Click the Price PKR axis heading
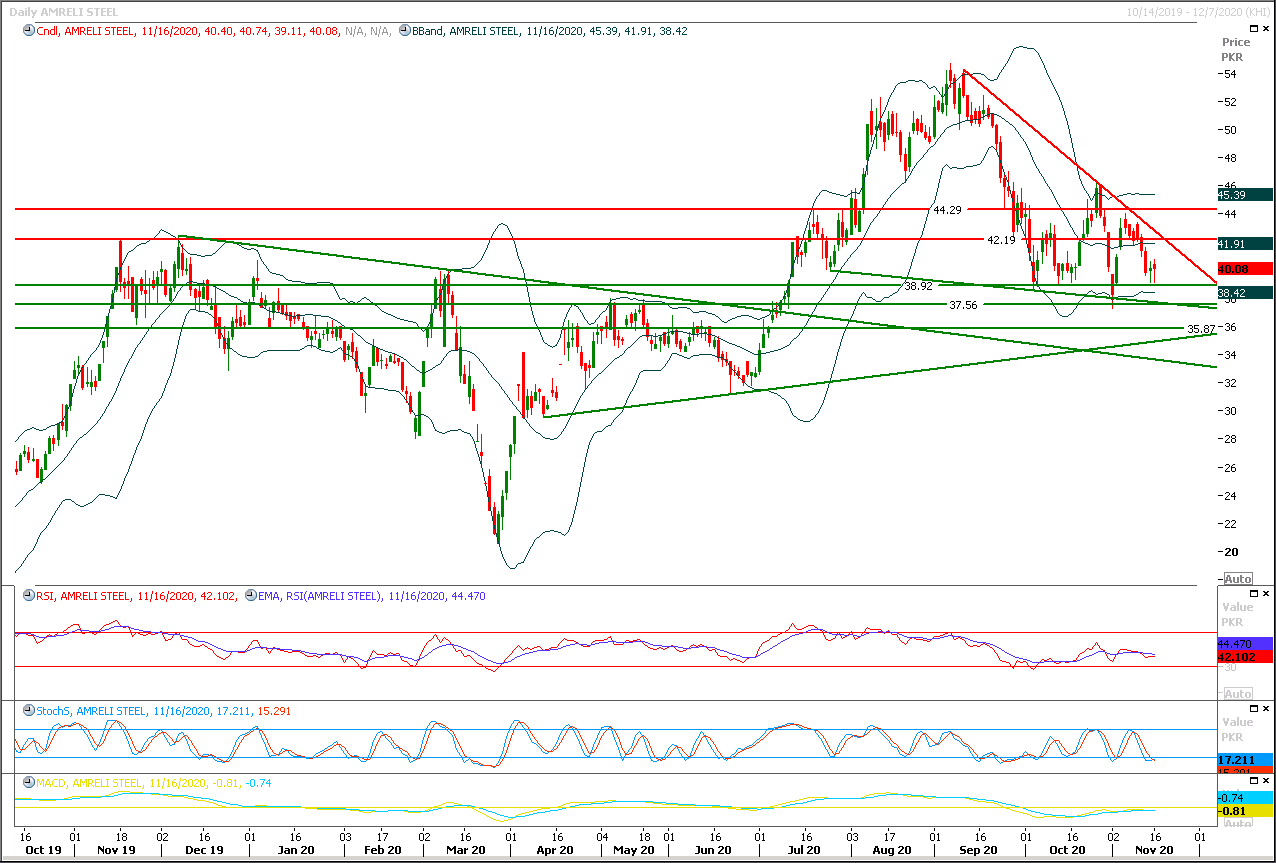The height and width of the screenshot is (863, 1276). (x=1236, y=49)
